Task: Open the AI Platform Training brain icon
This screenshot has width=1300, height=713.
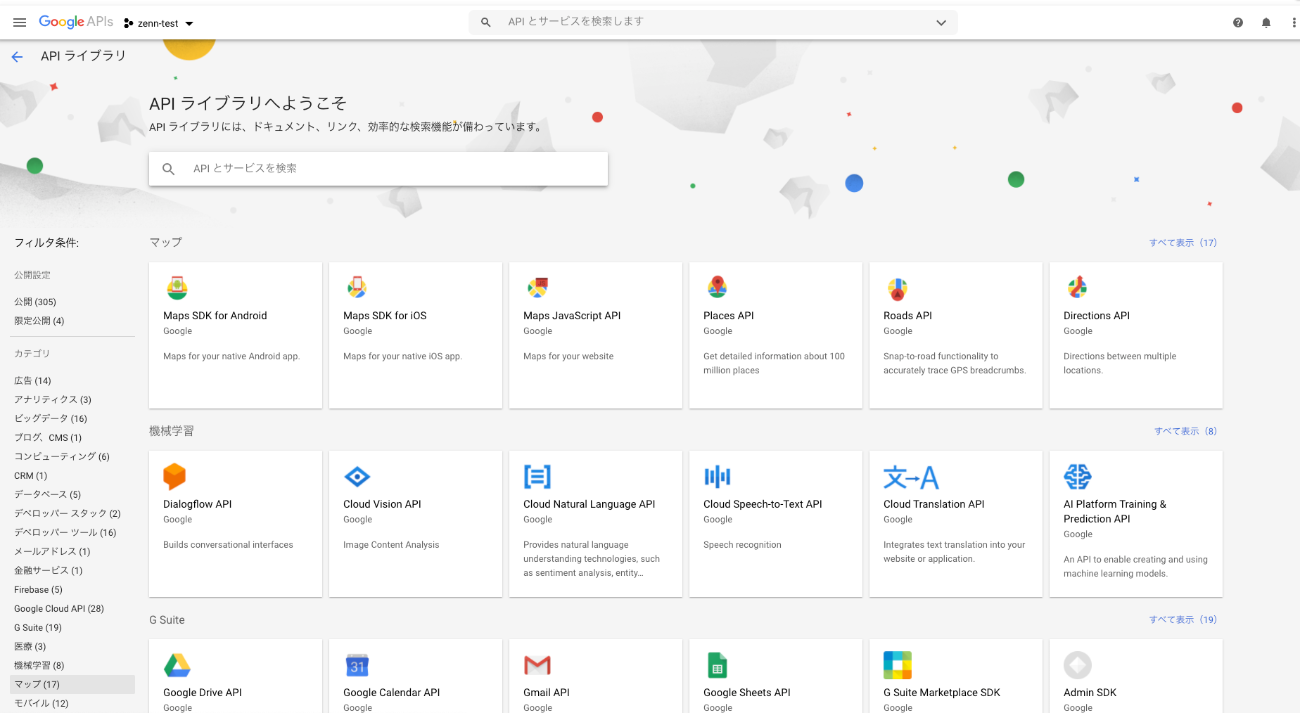Action: (1077, 476)
